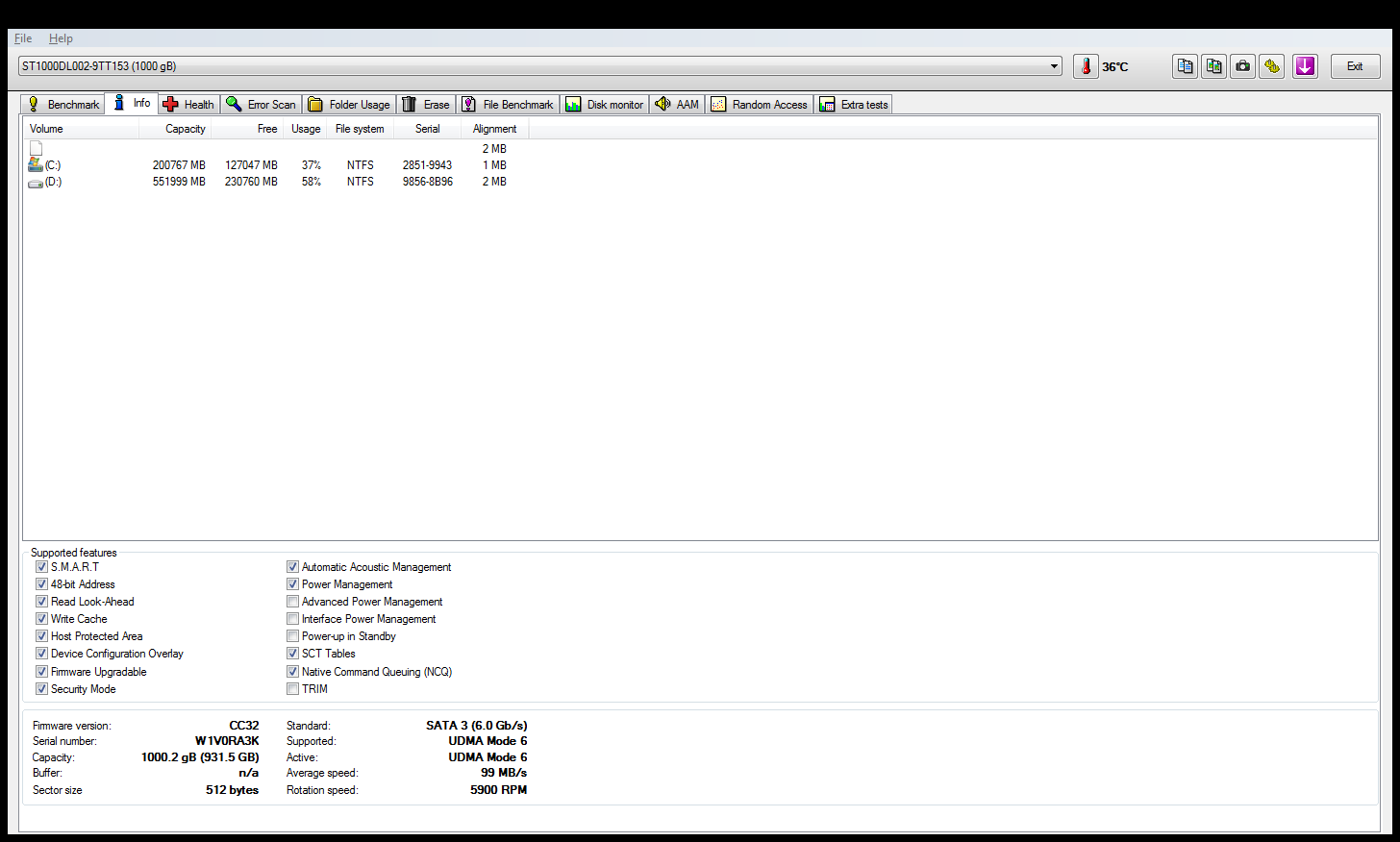Screen dimensions: 1400x842
Task: Toggle the 48-bit Address checkbox
Action: pos(41,584)
